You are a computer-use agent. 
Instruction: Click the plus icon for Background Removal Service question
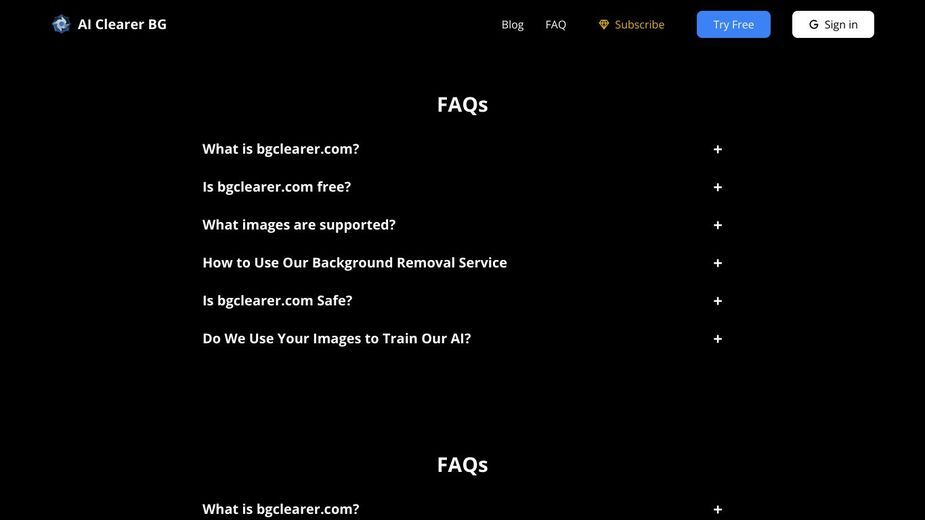point(717,263)
